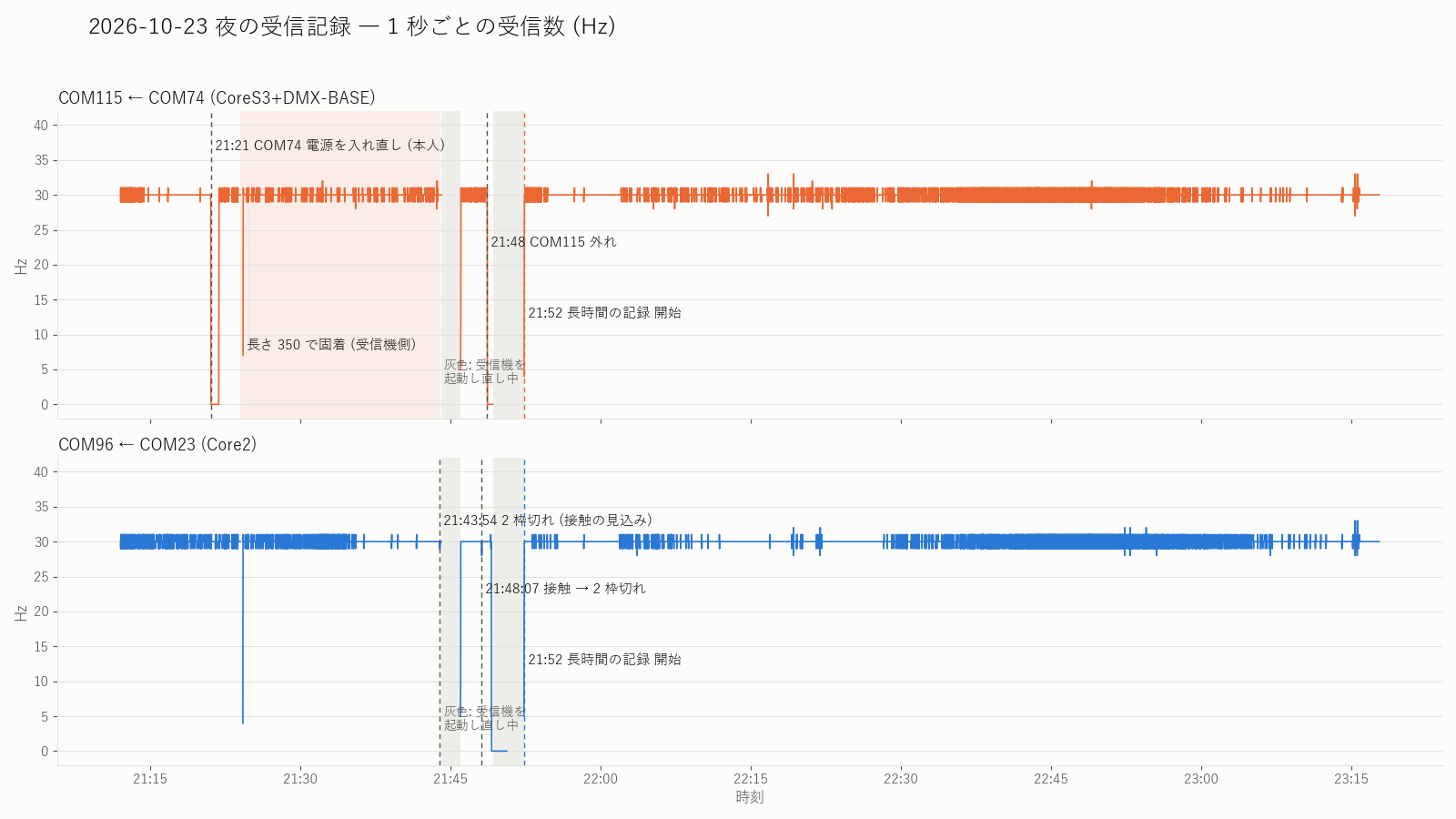Click the "Hz" y-axis label of the COM96 chart
The image size is (1456, 819).
[x=21, y=612]
